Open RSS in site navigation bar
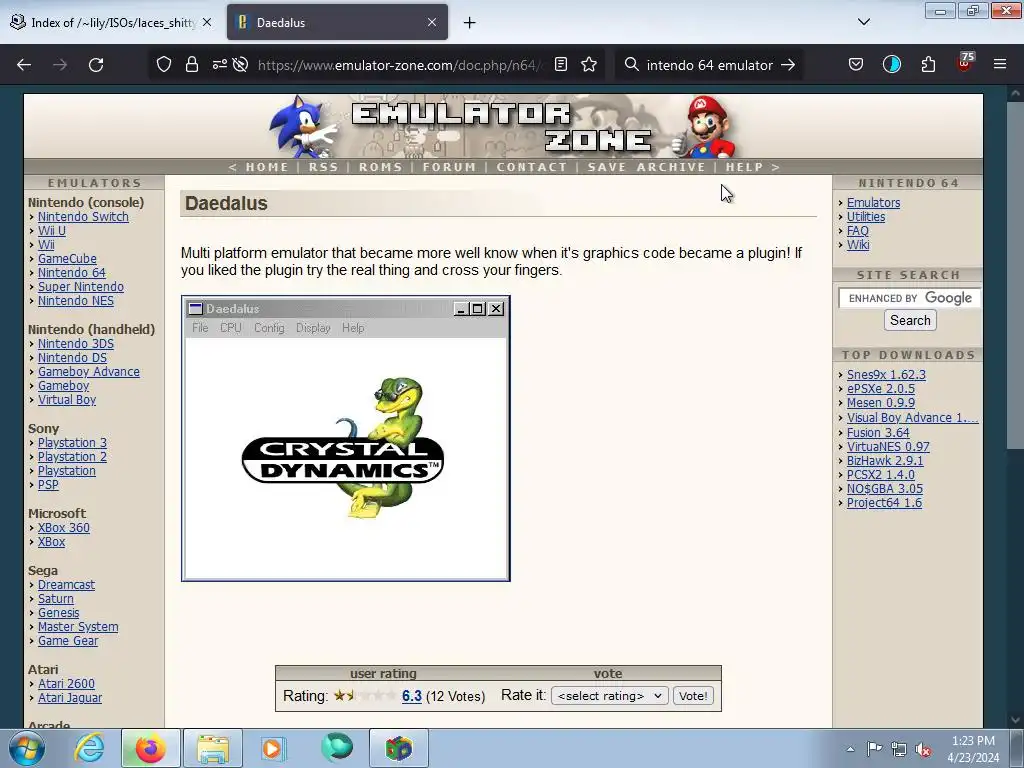 (x=323, y=167)
